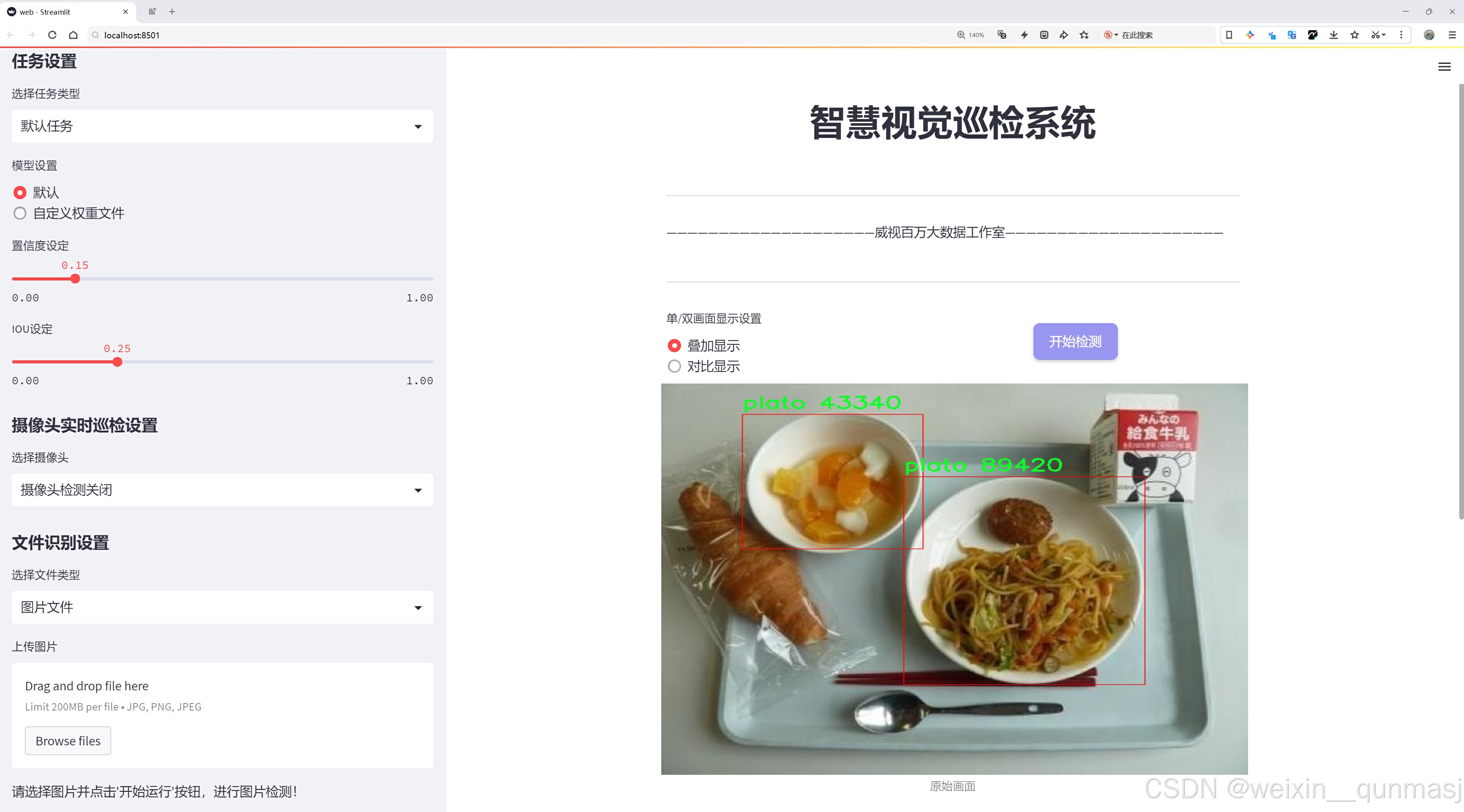Image resolution: width=1464 pixels, height=812 pixels.
Task: Click the browser home icon
Action: click(73, 35)
